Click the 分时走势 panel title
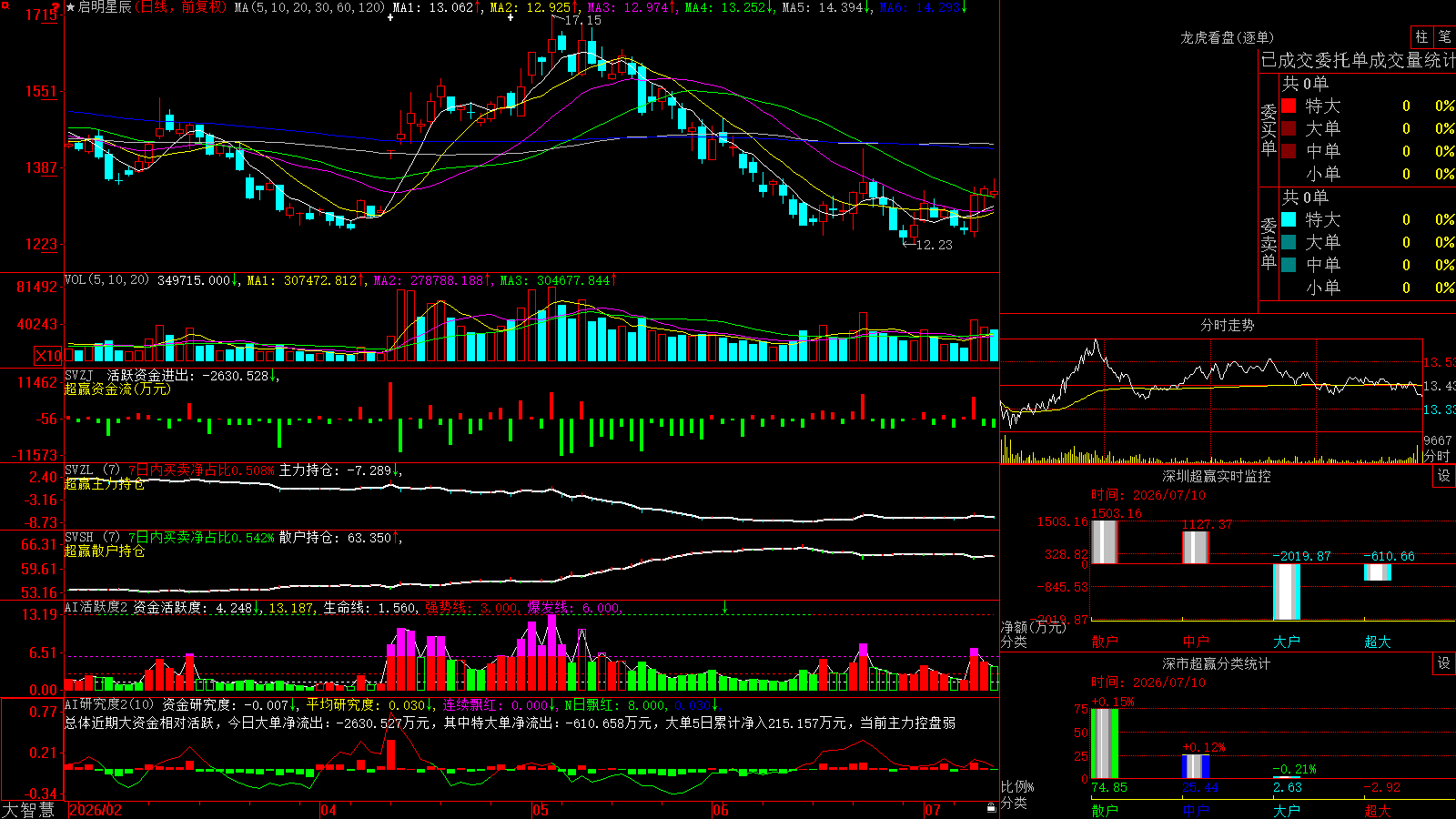This screenshot has width=1456, height=819. click(1227, 325)
